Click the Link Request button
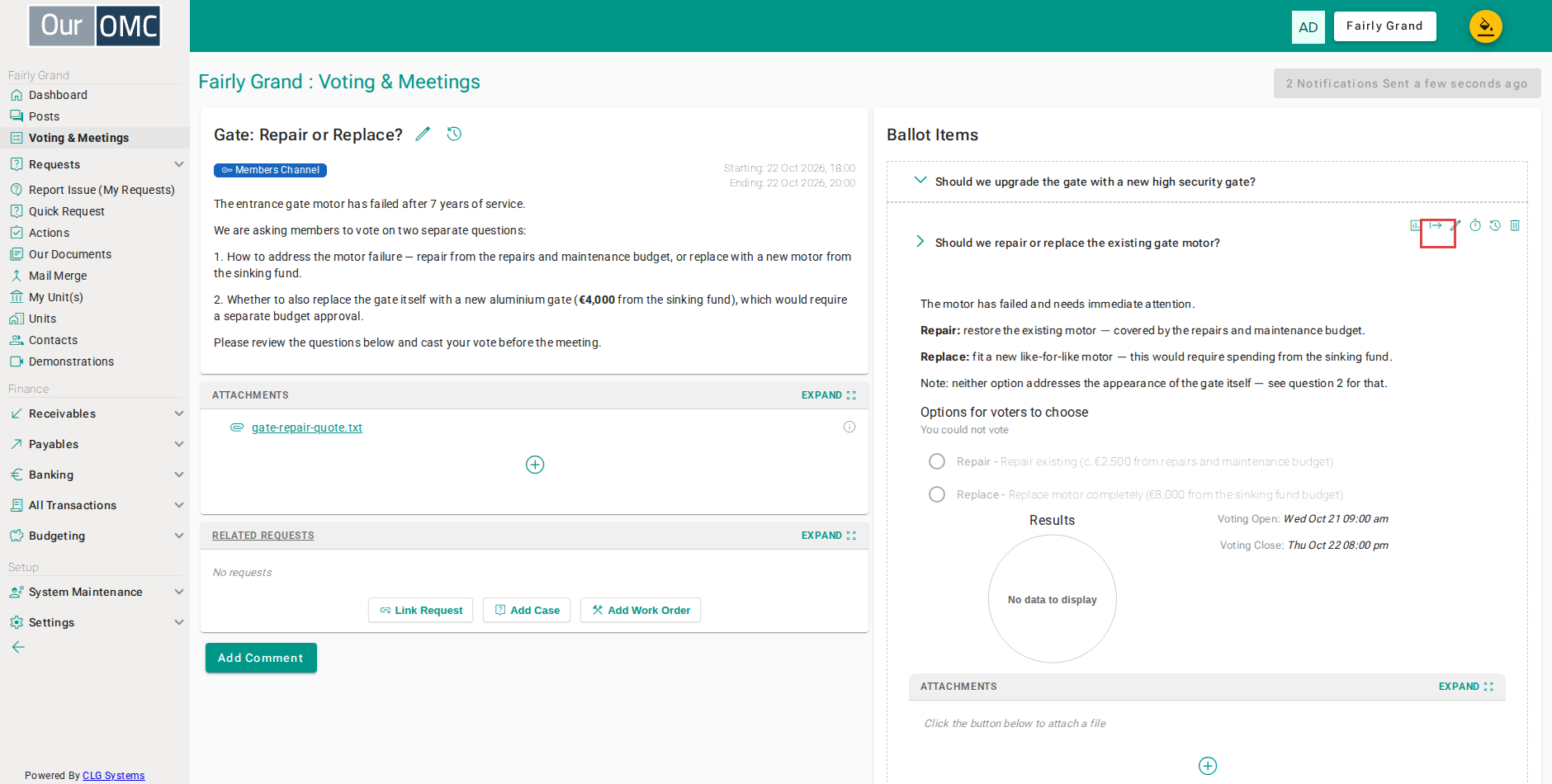The image size is (1552, 784). tap(420, 610)
